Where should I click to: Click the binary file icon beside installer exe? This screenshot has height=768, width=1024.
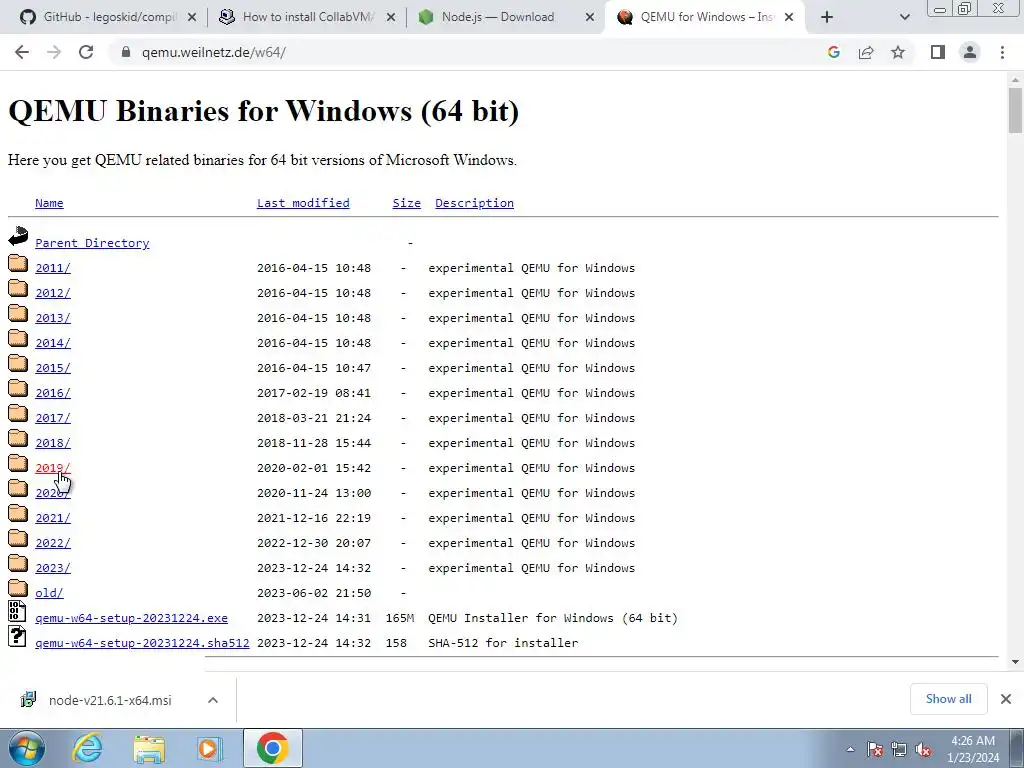coord(17,611)
